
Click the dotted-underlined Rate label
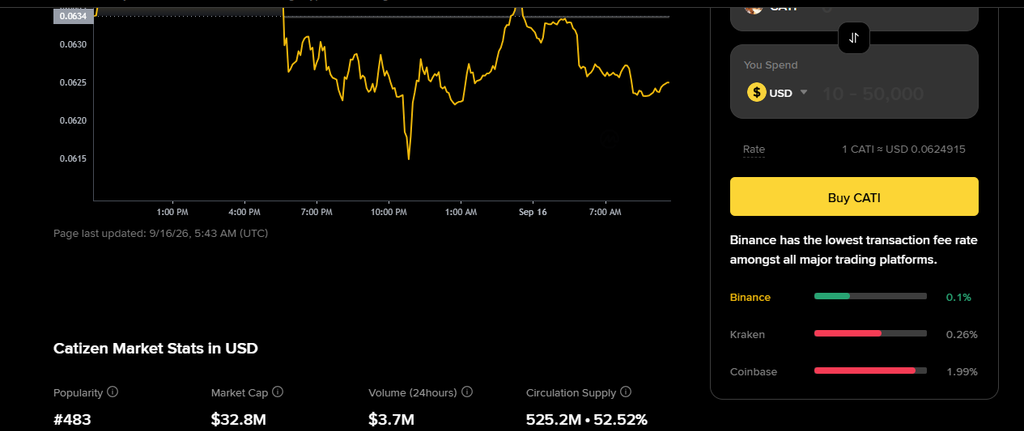point(754,150)
